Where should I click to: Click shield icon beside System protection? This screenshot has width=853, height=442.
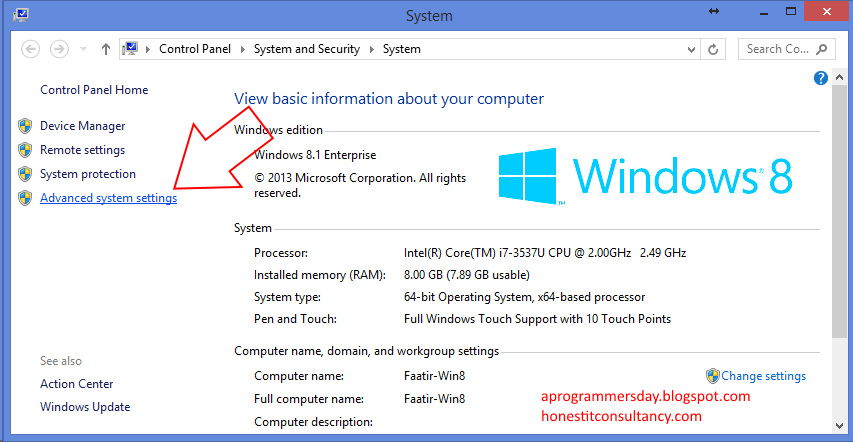coord(24,174)
